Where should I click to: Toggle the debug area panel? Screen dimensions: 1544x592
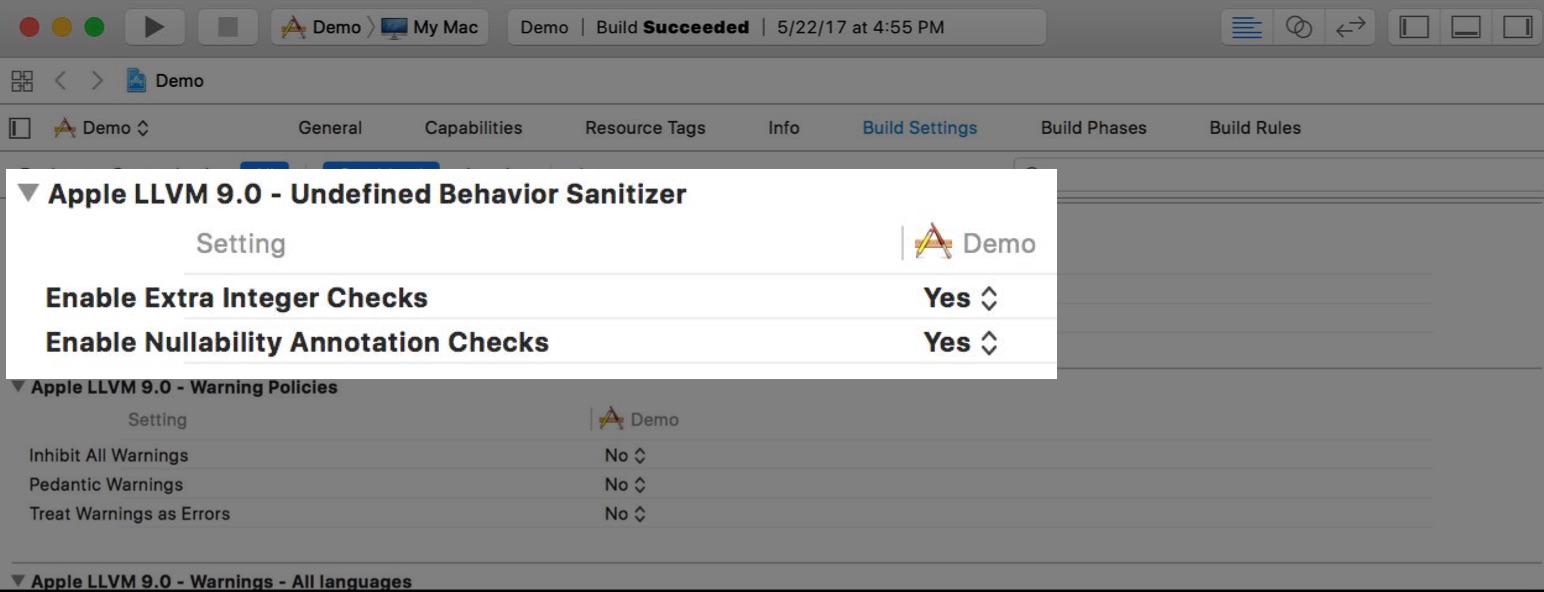pos(1466,27)
